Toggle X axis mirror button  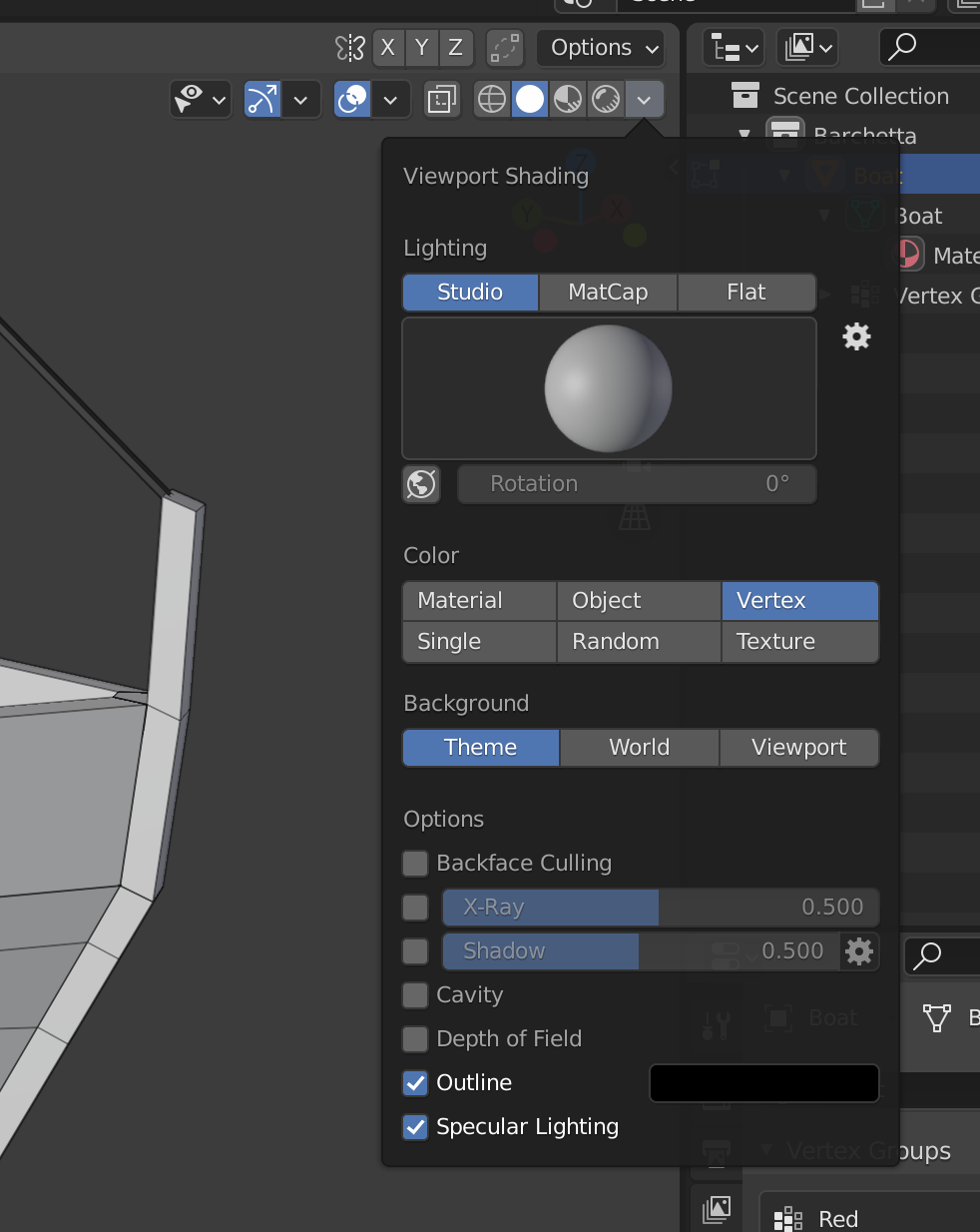click(387, 47)
